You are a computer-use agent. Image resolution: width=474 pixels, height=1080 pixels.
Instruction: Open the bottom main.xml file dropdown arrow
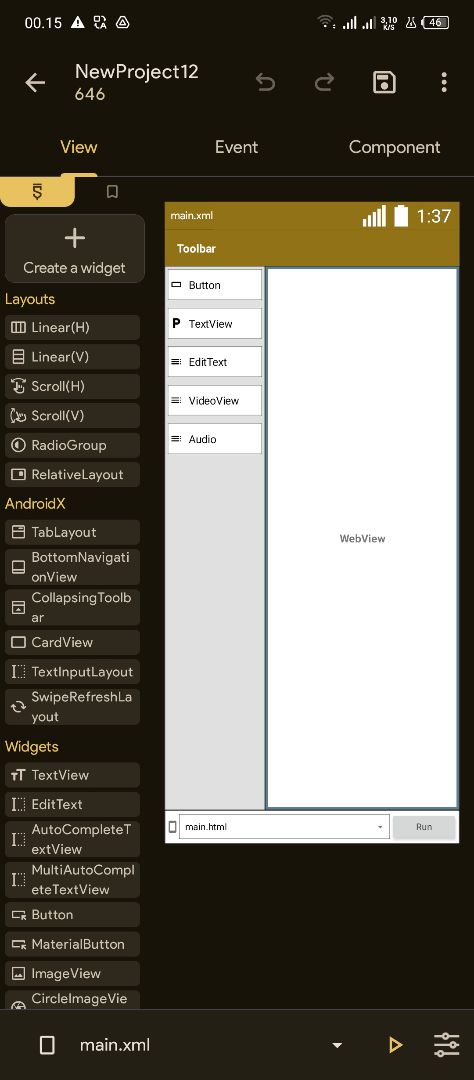[x=337, y=1045]
